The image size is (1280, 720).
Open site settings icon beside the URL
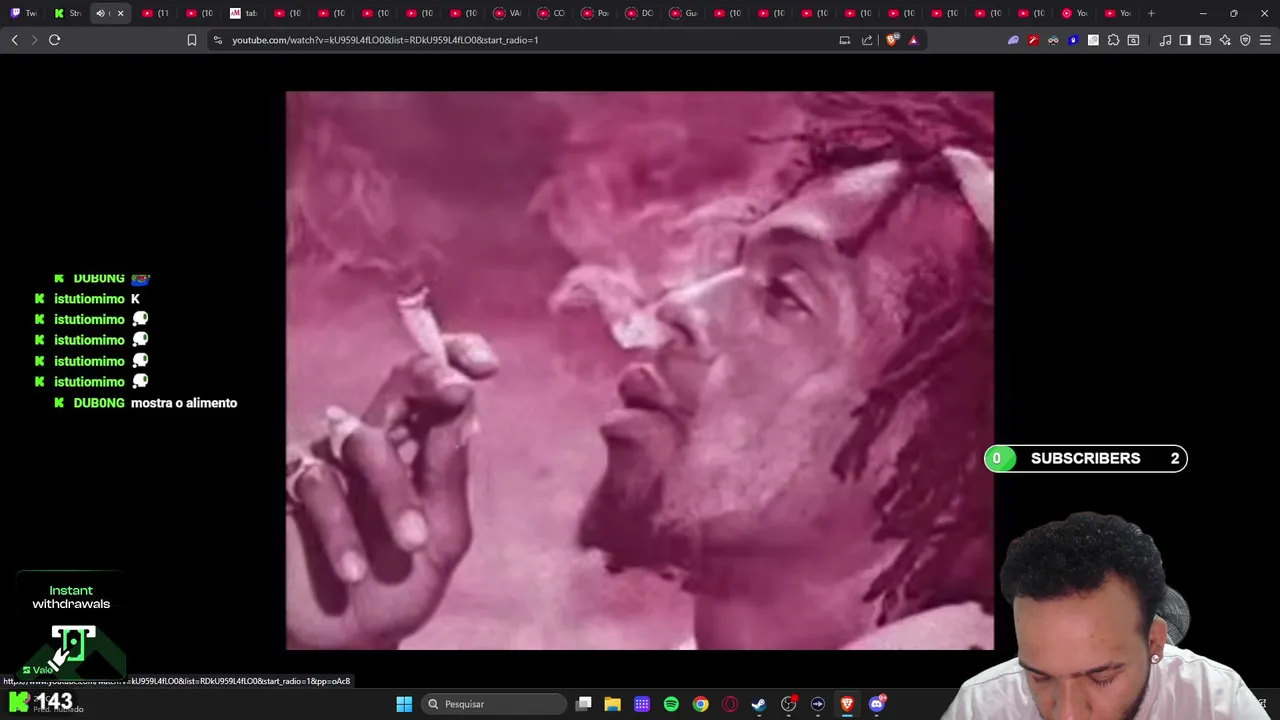pos(217,40)
